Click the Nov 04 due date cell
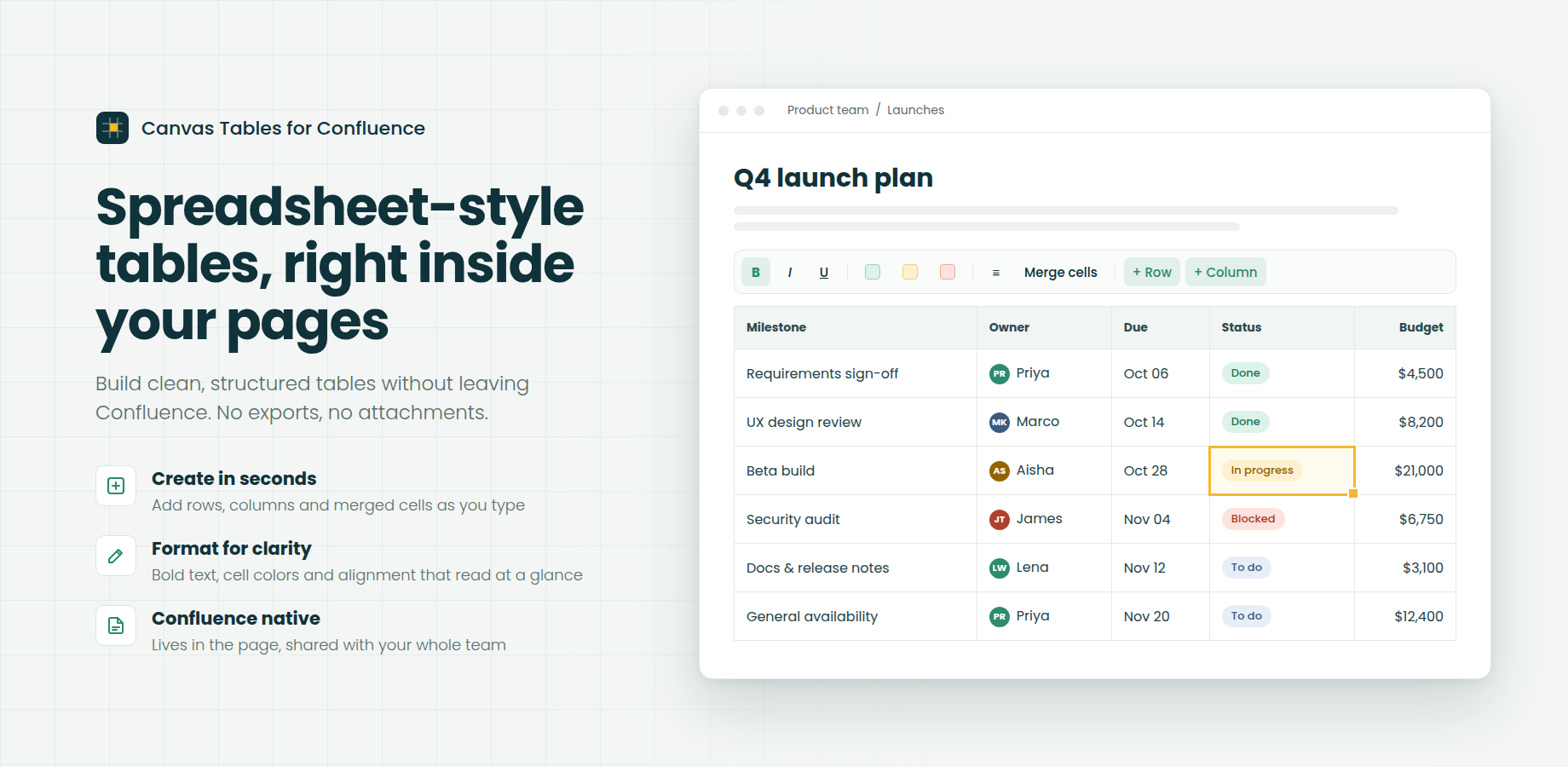The image size is (1568, 767). (x=1161, y=519)
